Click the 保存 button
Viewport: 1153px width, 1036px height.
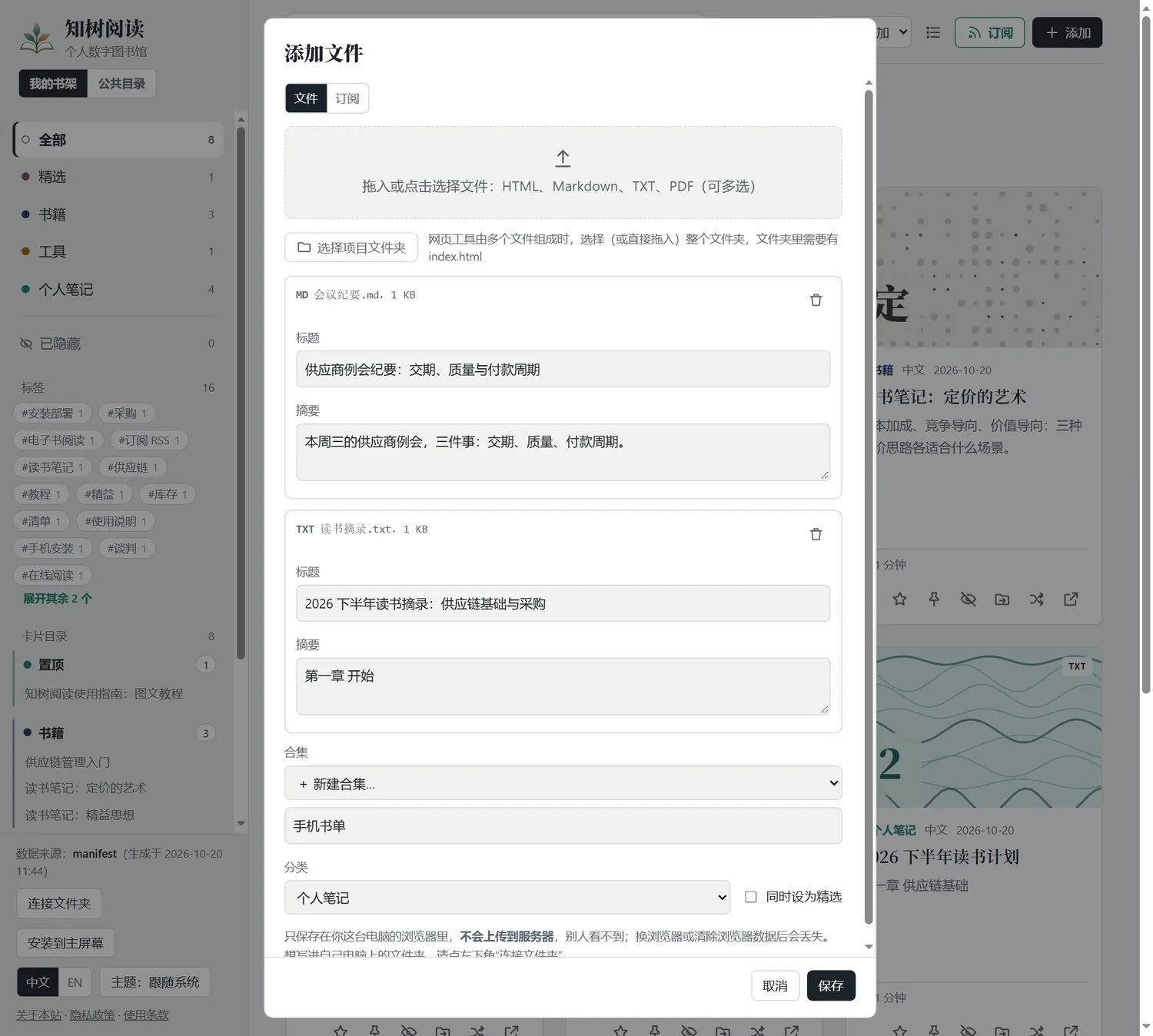(831, 985)
